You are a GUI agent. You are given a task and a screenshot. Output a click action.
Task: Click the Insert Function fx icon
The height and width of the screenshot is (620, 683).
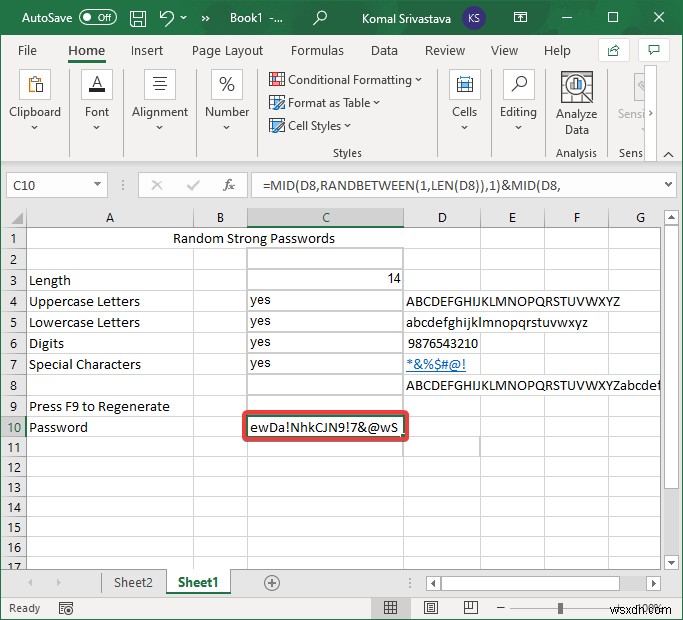point(229,185)
